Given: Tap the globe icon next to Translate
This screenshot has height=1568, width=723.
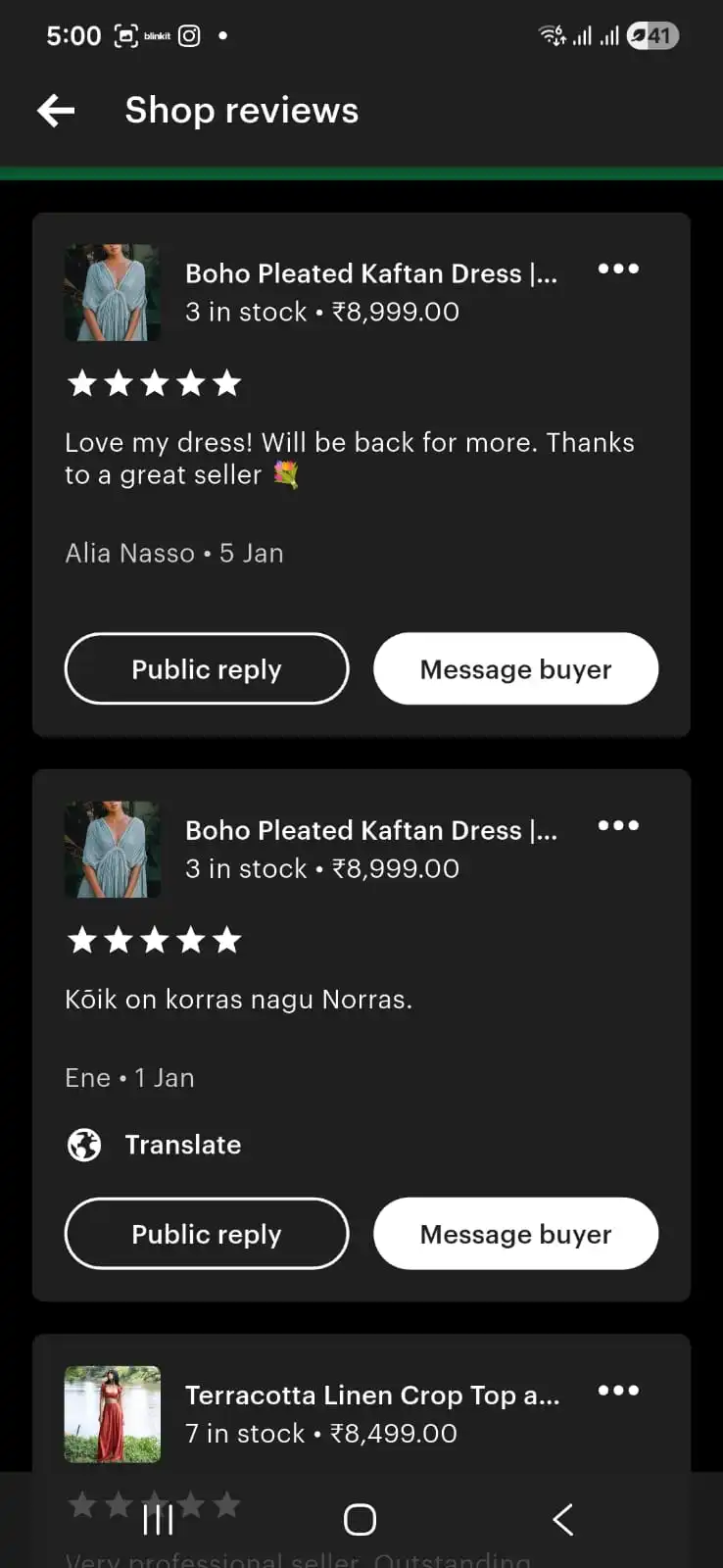Looking at the screenshot, I should tap(84, 1145).
